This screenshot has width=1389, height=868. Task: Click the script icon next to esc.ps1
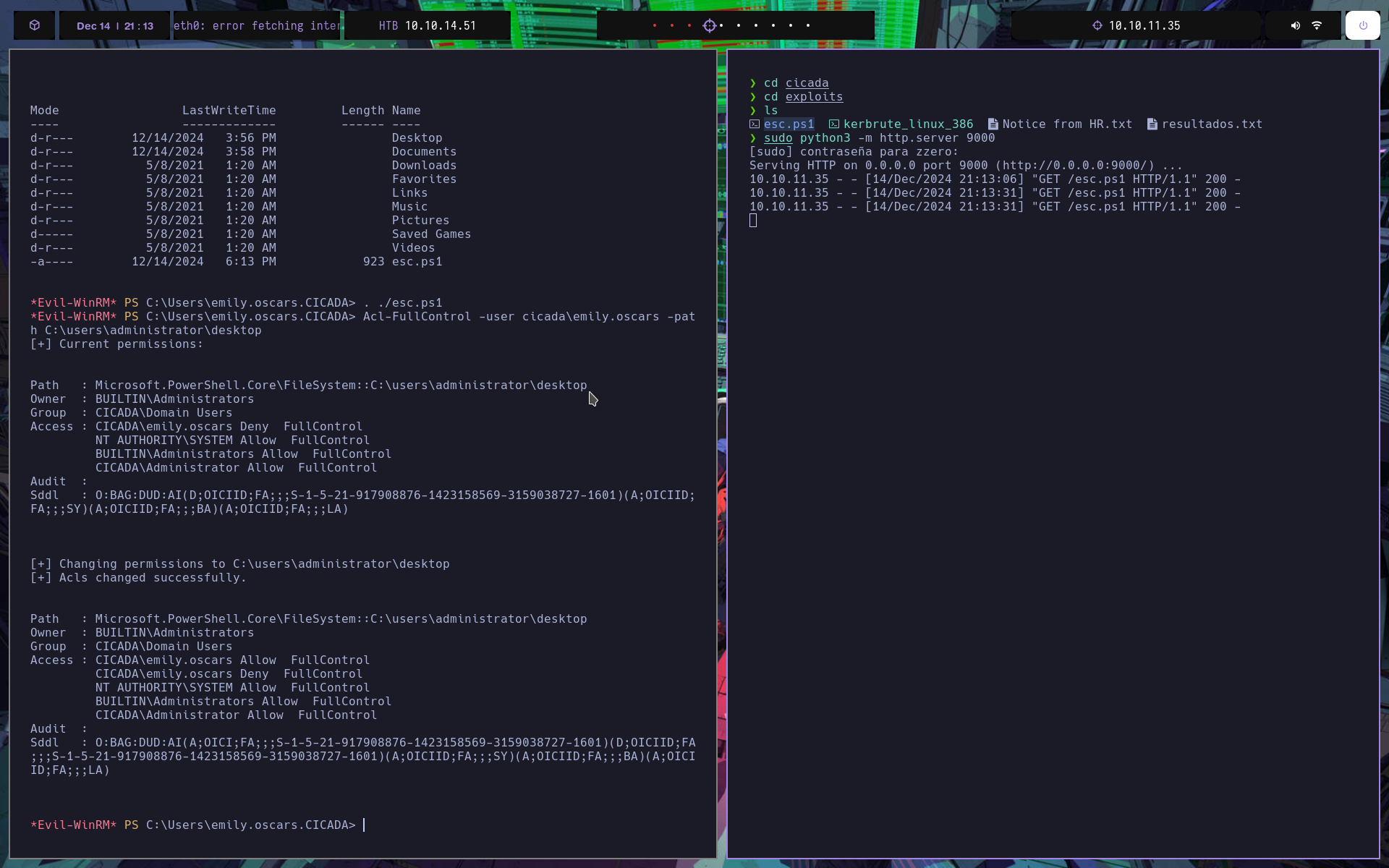(755, 124)
